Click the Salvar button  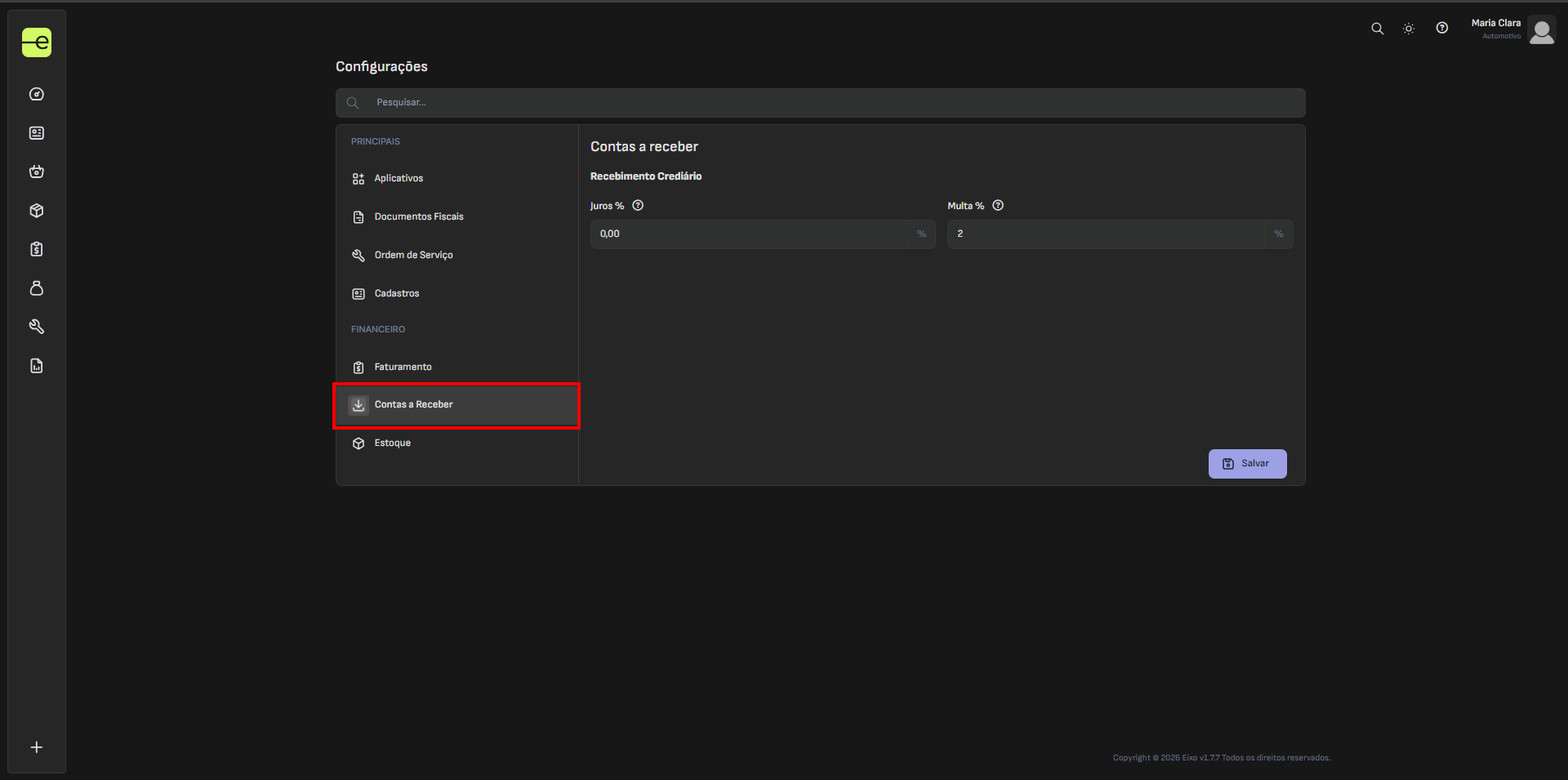(1247, 464)
